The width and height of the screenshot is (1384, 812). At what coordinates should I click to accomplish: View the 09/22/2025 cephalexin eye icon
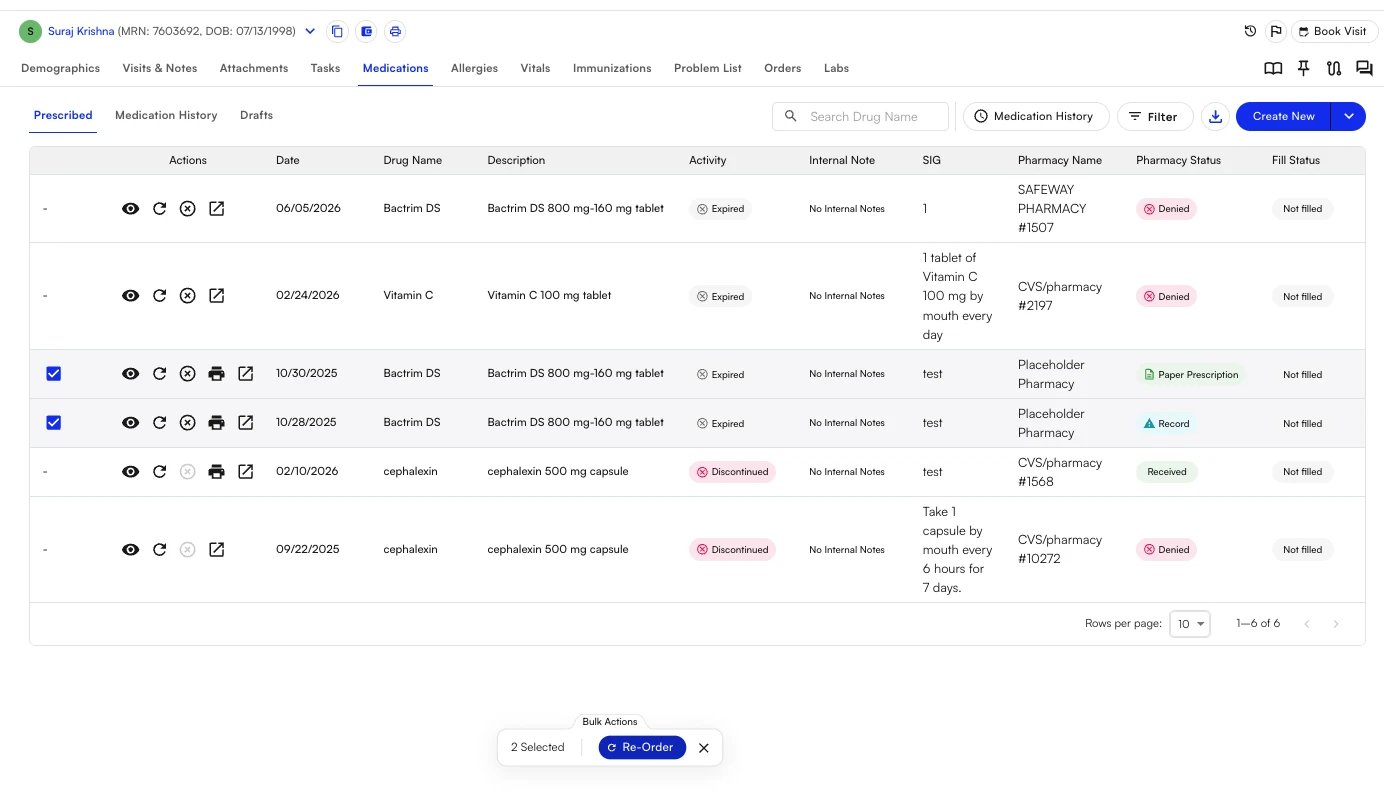(130, 550)
